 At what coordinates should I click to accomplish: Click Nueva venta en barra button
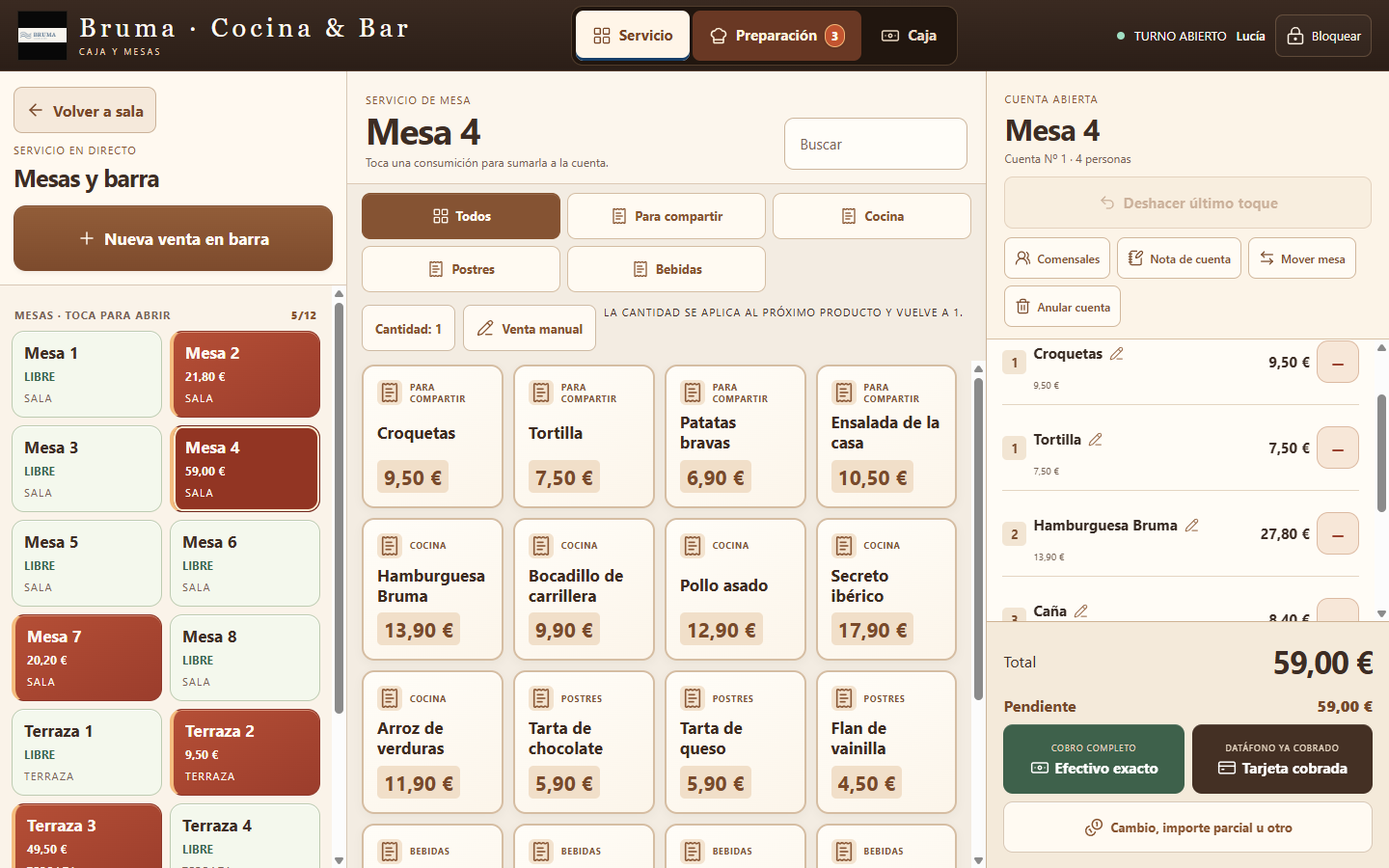click(173, 238)
